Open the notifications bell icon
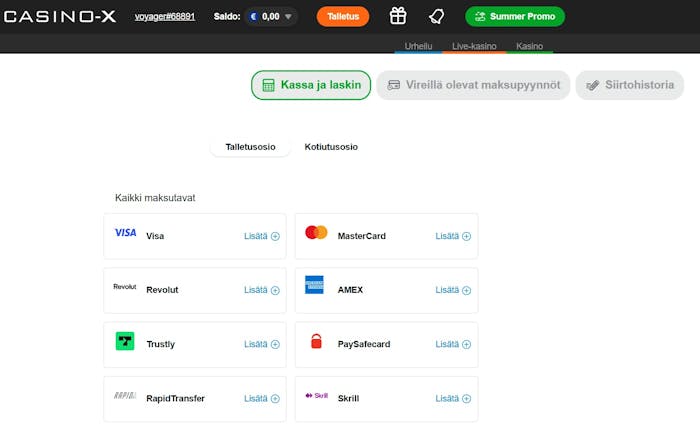700x427 pixels. tap(437, 17)
